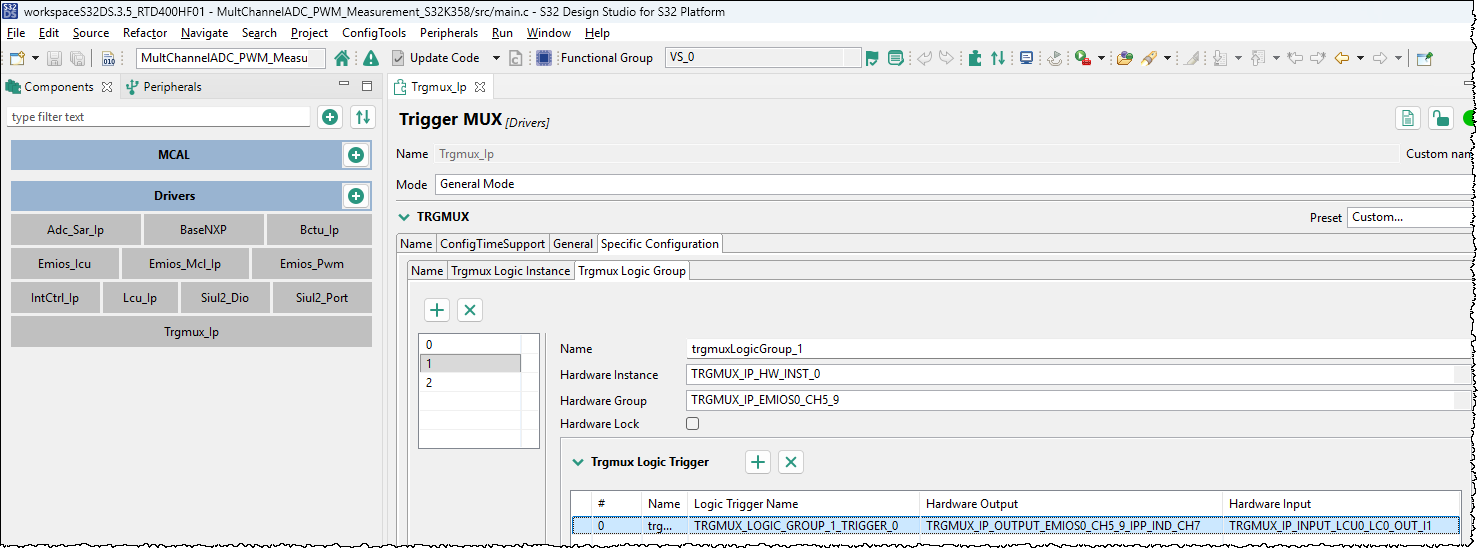Viewport: 1478px width, 549px height.
Task: Open the File menu
Action: [16, 33]
